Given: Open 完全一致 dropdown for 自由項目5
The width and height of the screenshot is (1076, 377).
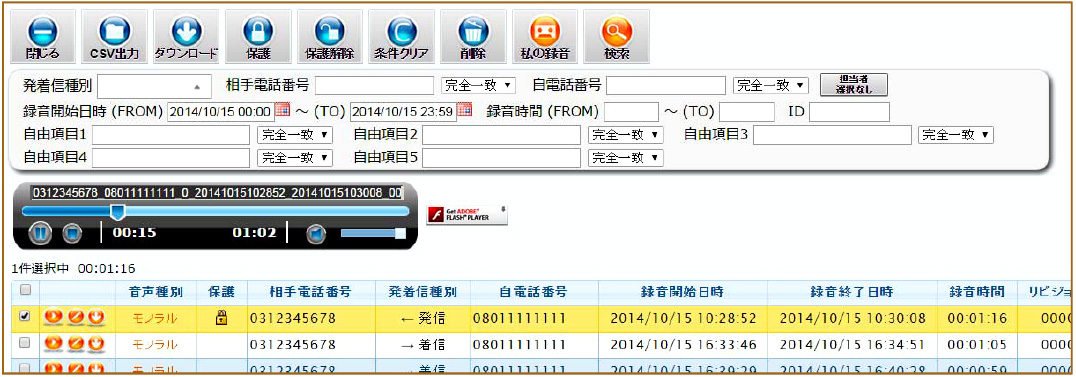Looking at the screenshot, I should (626, 158).
